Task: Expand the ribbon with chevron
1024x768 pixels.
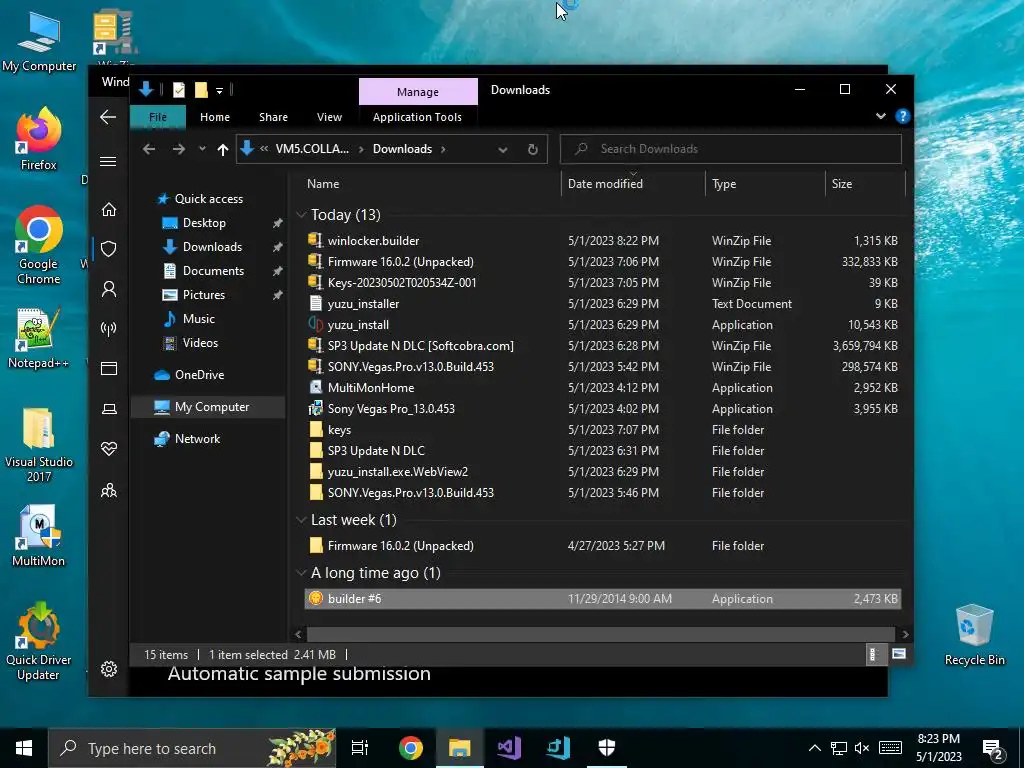Action: coord(880,116)
